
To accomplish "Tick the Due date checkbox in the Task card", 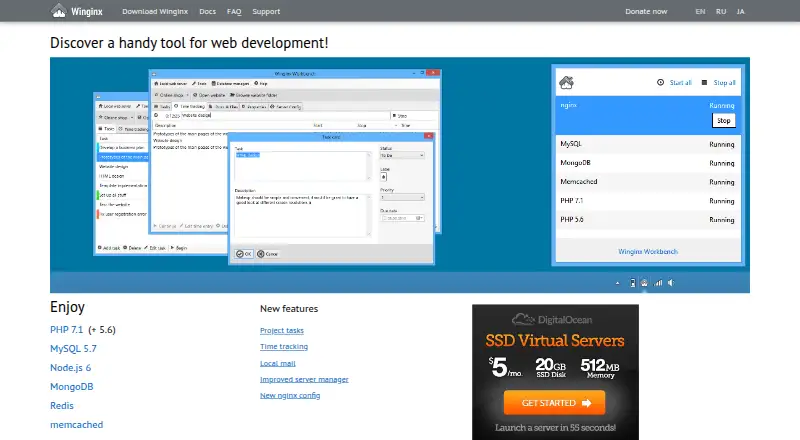I will [x=385, y=218].
